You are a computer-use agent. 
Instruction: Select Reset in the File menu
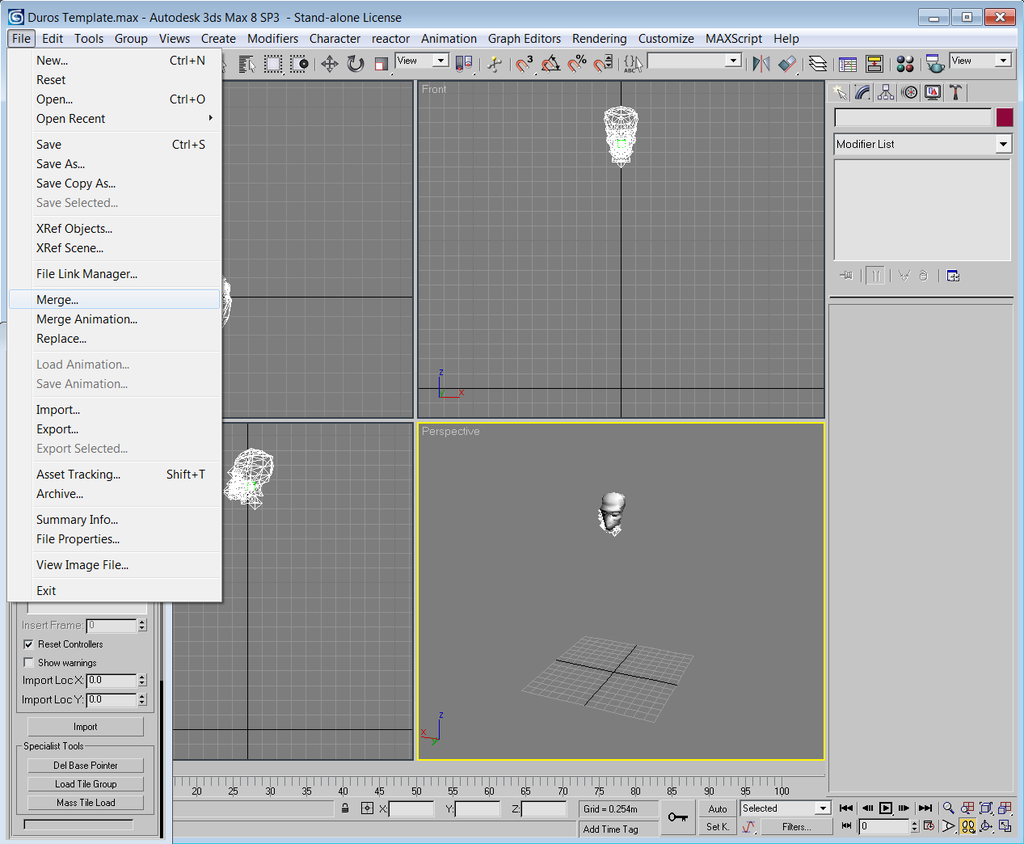[114, 80]
